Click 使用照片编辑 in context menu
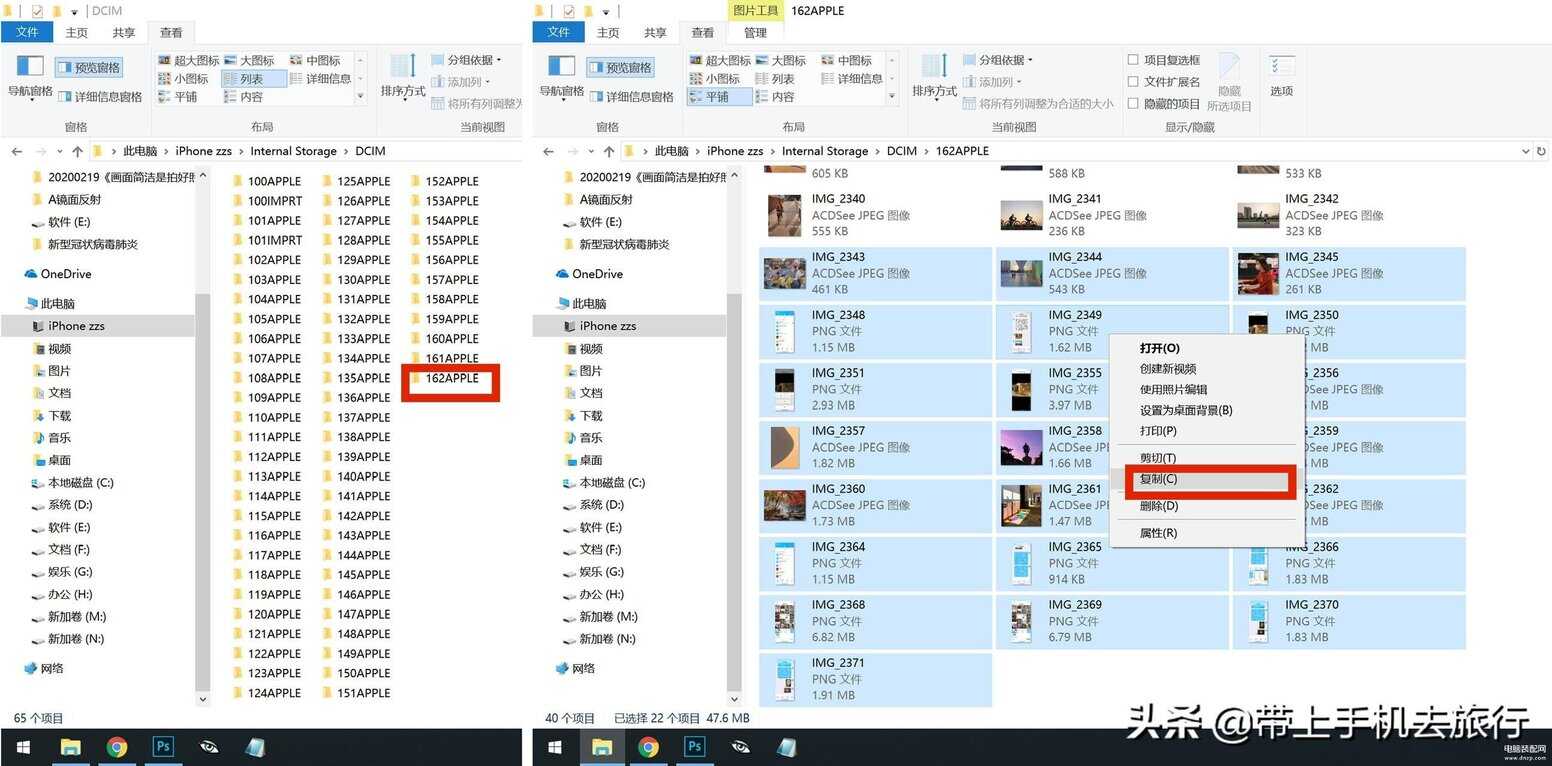This screenshot has height=766, width=1552. (1207, 389)
